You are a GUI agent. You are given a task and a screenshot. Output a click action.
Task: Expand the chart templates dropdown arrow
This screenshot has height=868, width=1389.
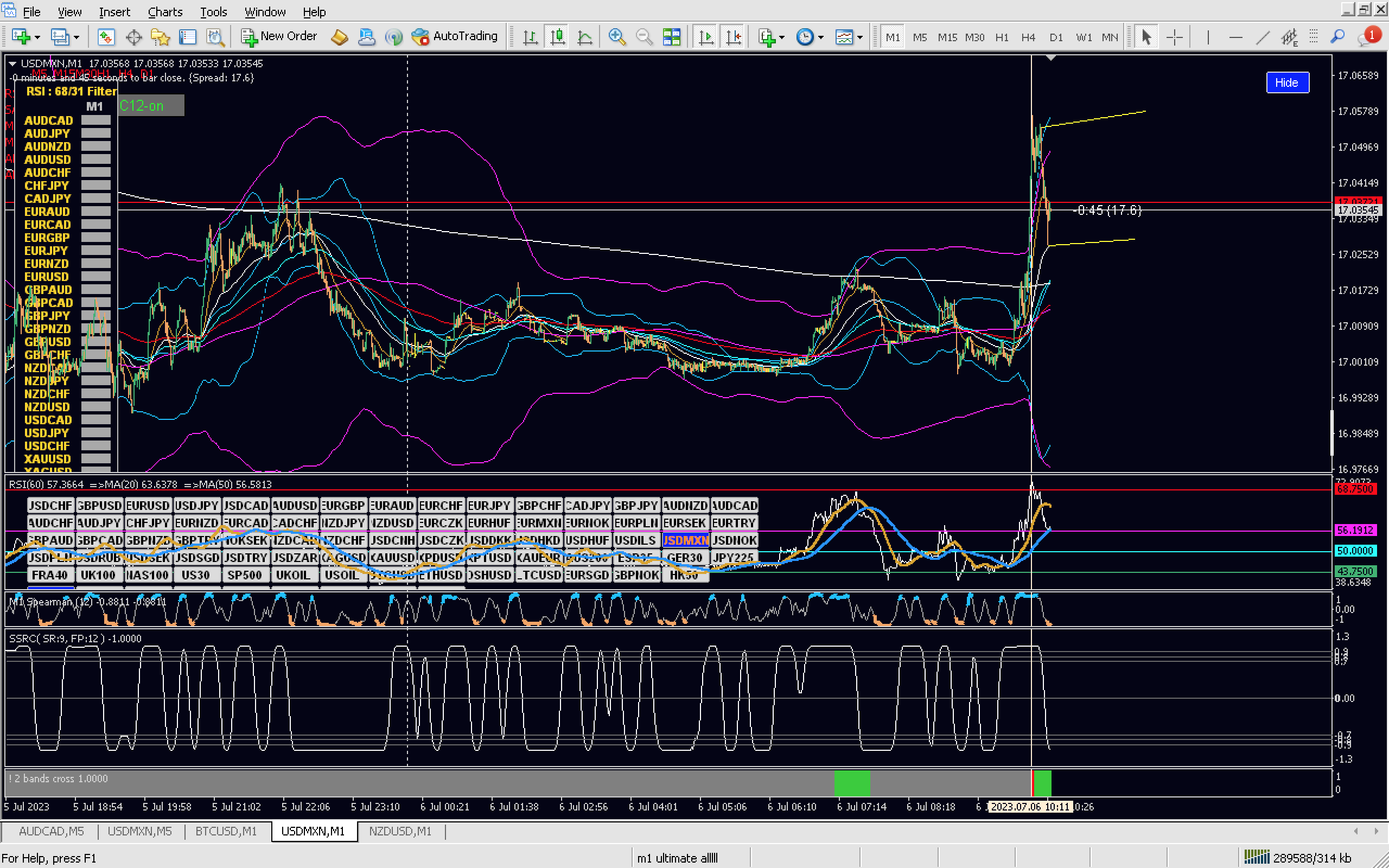click(860, 38)
